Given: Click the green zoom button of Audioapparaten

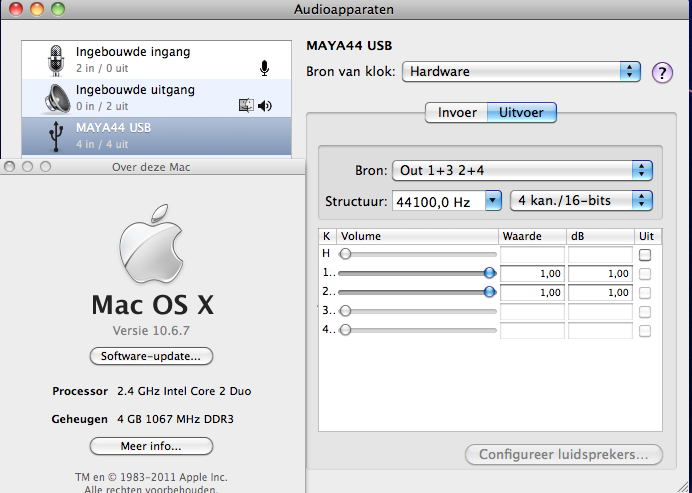Looking at the screenshot, I should tap(58, 9).
